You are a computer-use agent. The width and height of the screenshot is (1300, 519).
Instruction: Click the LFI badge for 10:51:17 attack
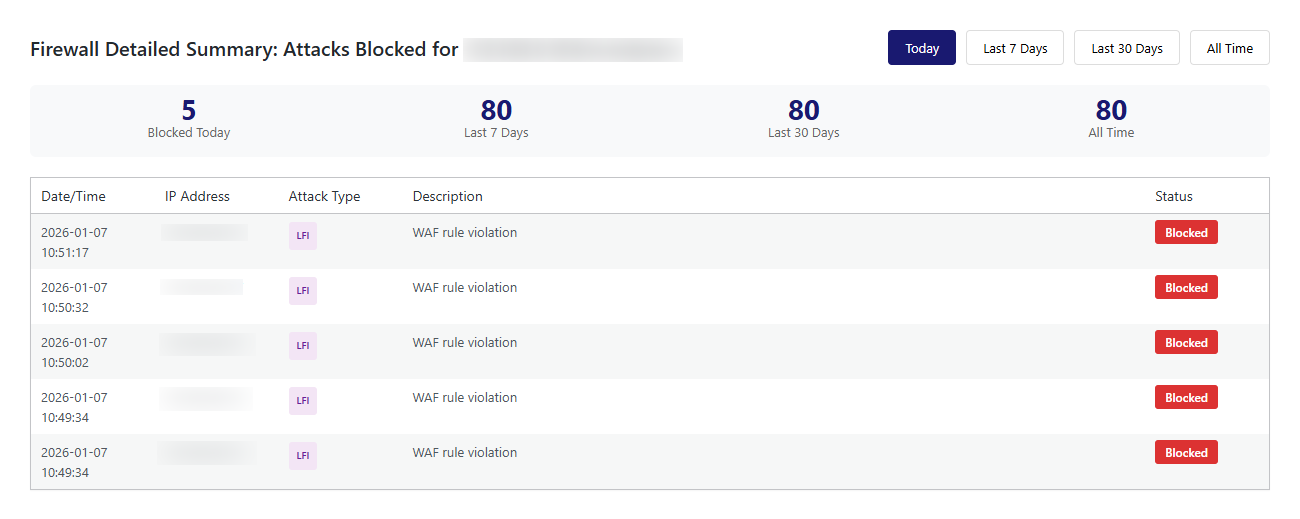click(x=302, y=236)
